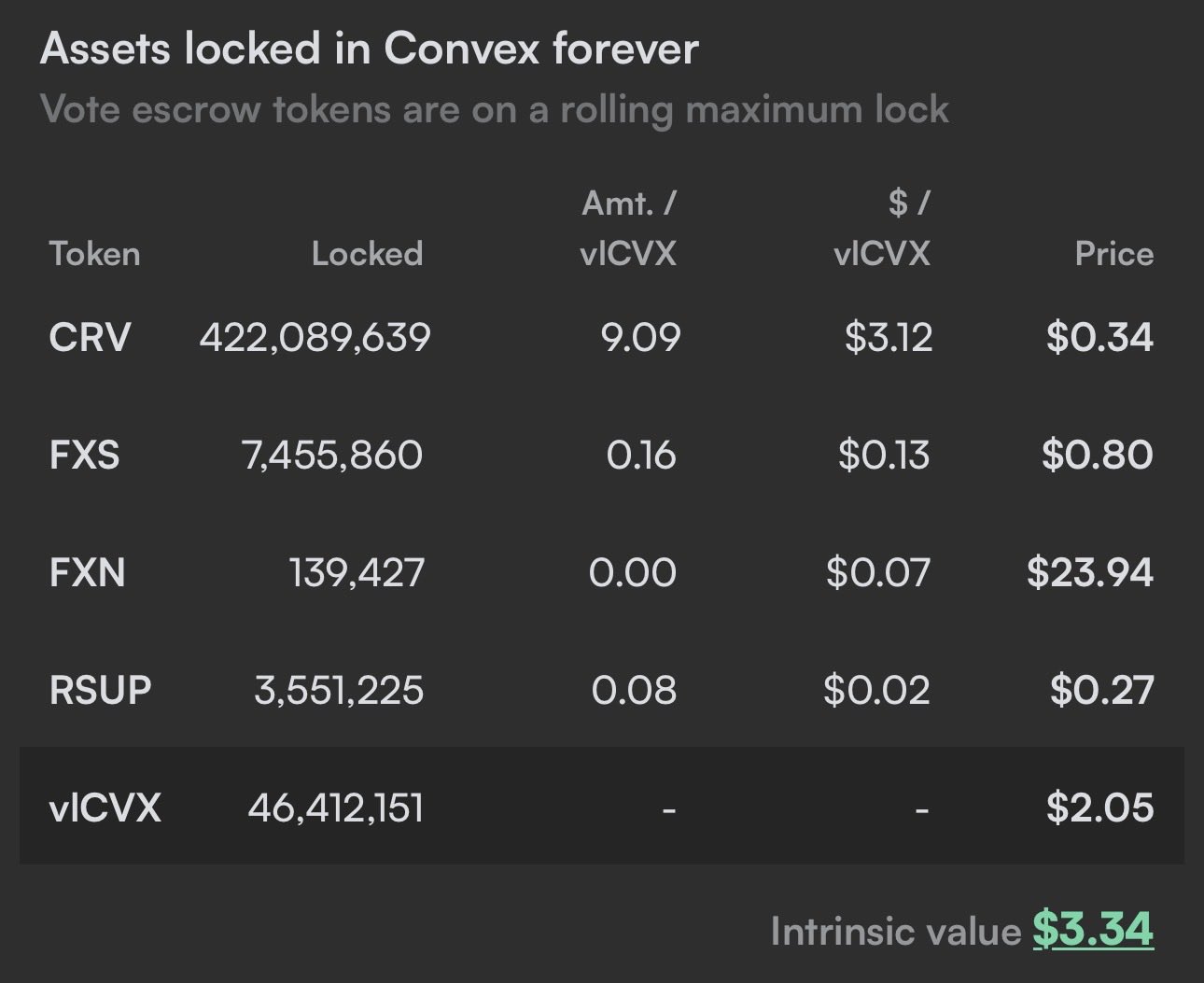The height and width of the screenshot is (983, 1204).
Task: Click the vlCVX price $2.05
Action: coord(1099,807)
